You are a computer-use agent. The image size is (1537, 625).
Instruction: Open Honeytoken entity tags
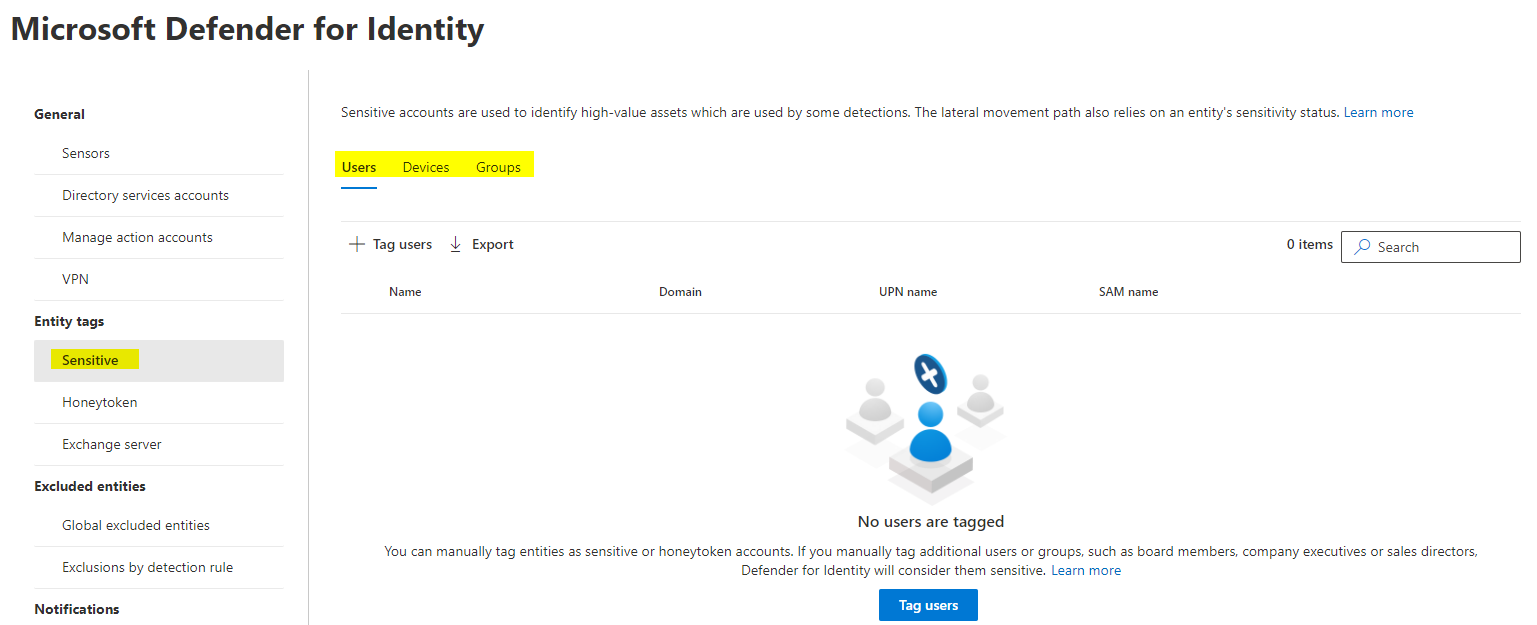159,402
